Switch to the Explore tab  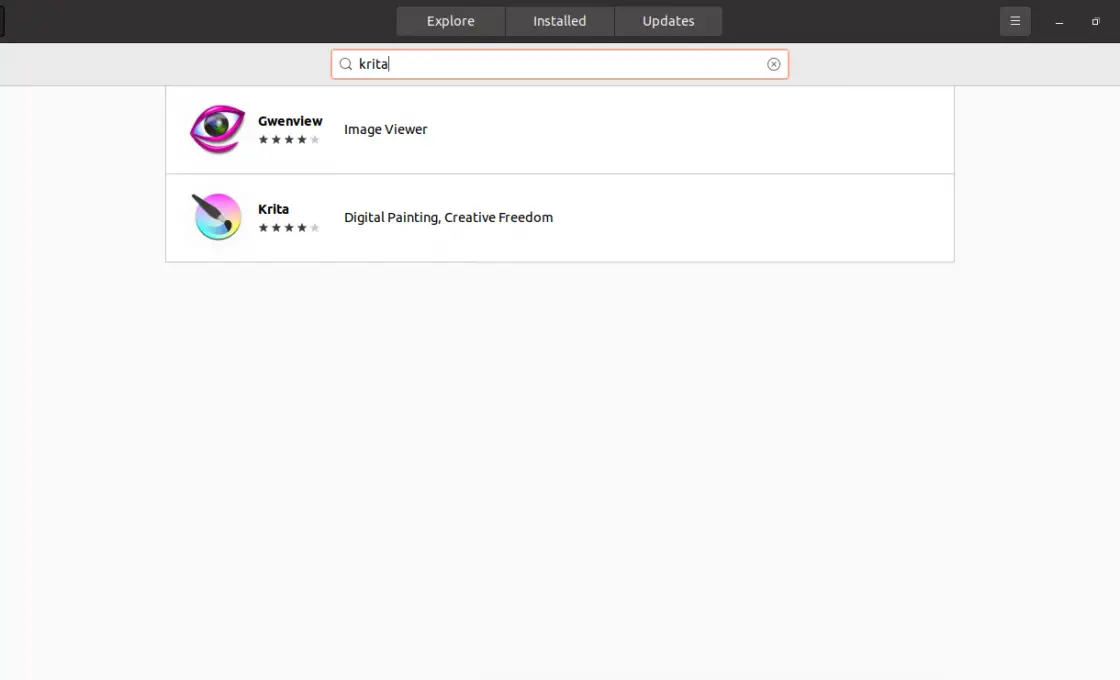pos(451,21)
